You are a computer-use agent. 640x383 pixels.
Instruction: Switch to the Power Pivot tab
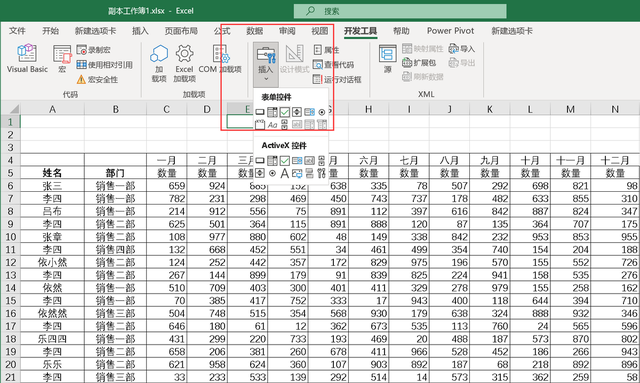click(x=451, y=31)
